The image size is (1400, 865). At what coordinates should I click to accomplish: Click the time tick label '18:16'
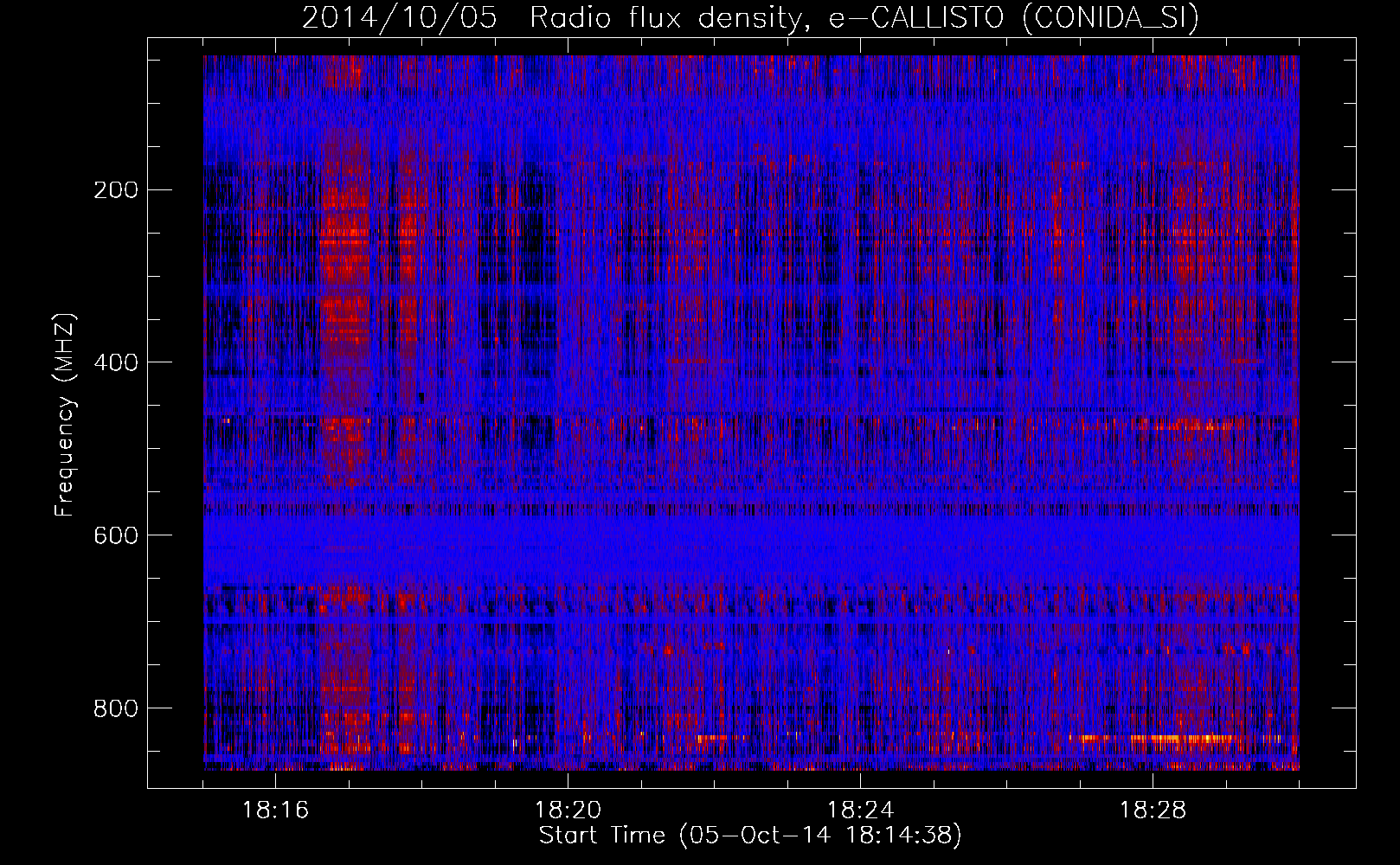click(275, 811)
